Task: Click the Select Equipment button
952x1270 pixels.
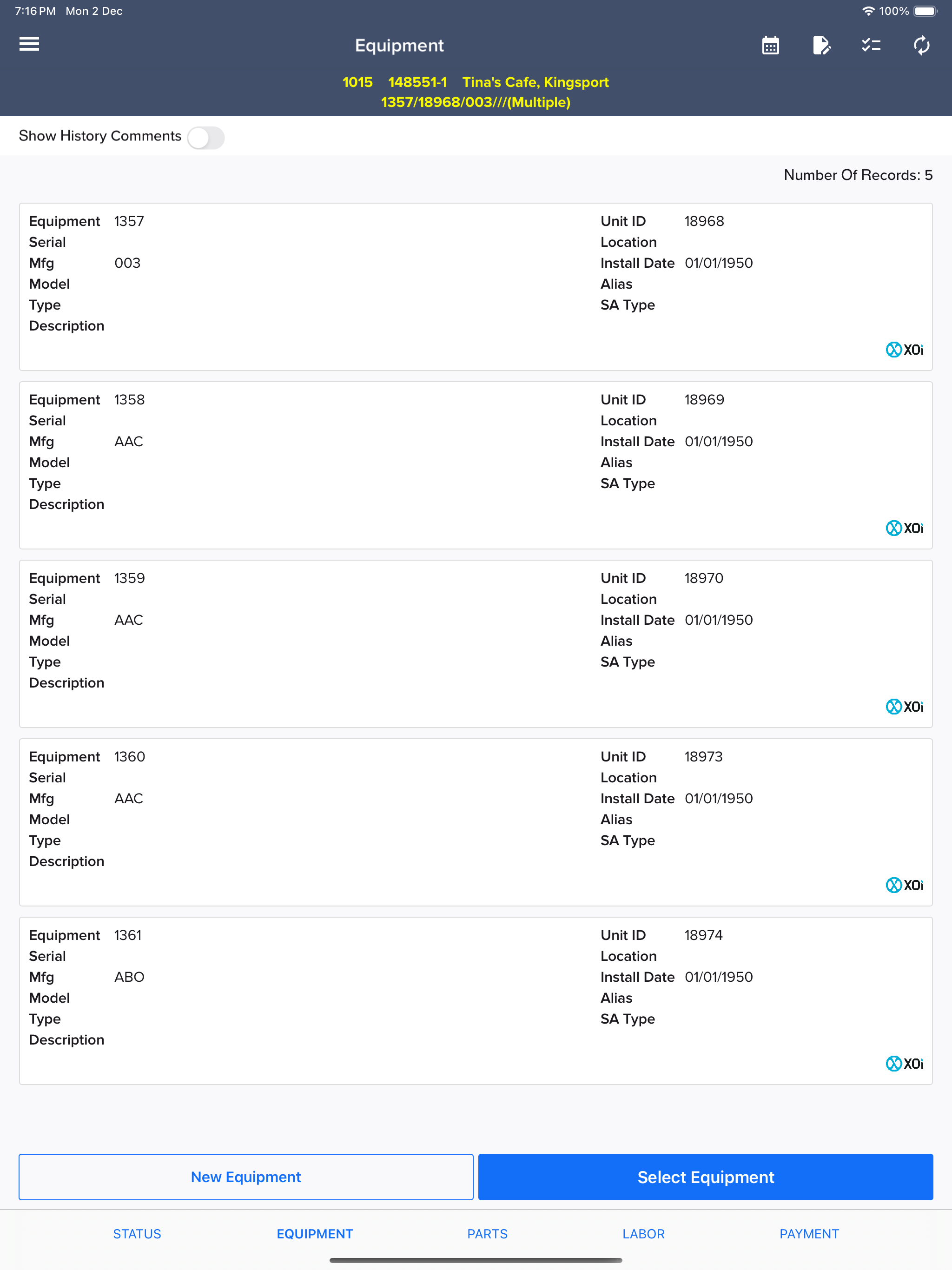Action: (x=706, y=1177)
